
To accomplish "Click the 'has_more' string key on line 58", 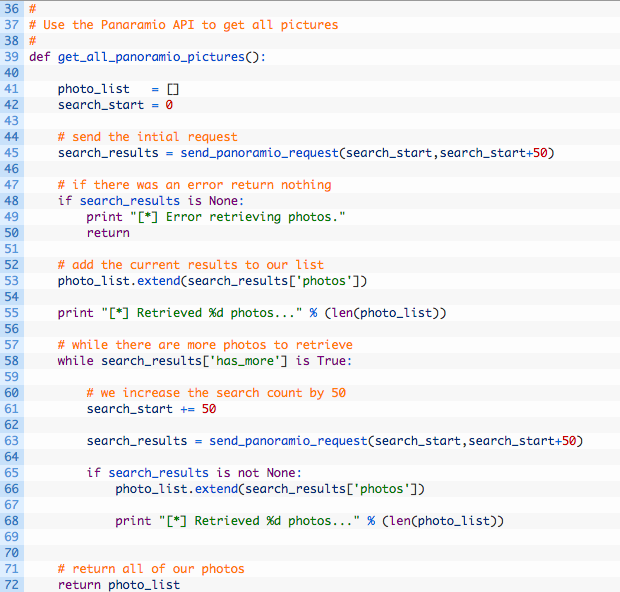I will coord(245,361).
